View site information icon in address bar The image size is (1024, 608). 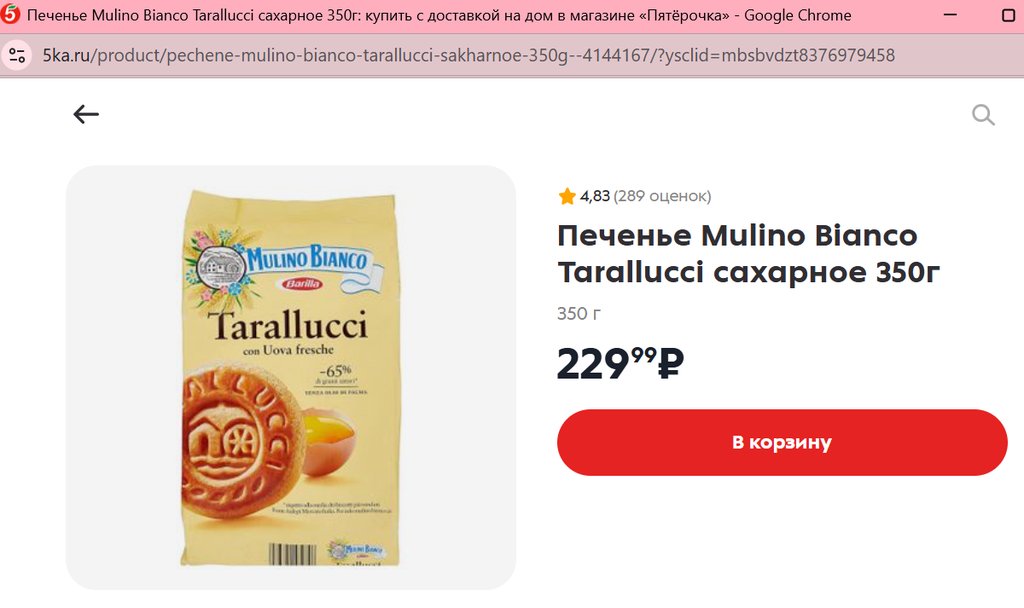(x=17, y=55)
